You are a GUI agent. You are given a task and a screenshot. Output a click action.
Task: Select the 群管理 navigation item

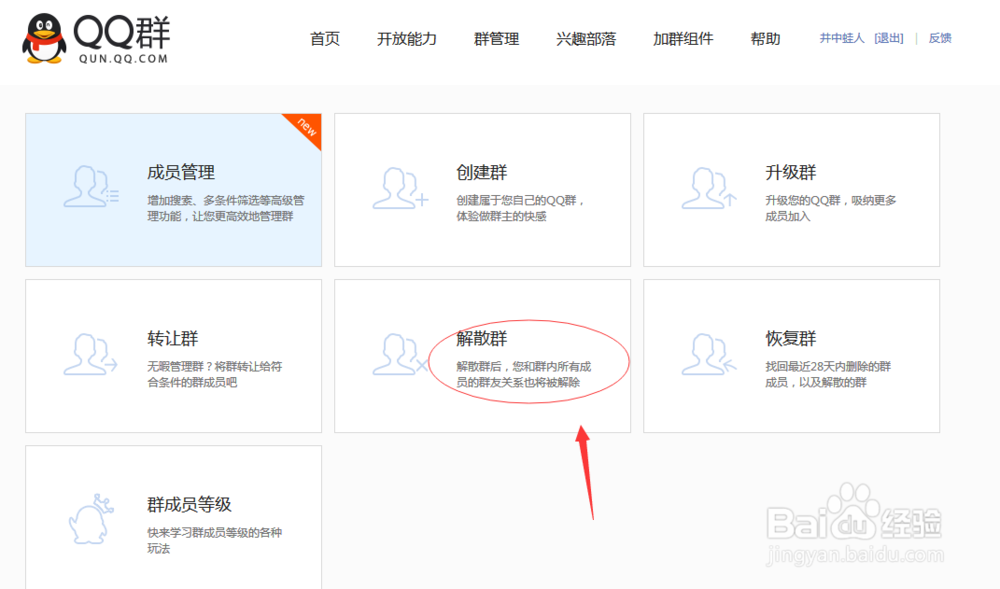495,39
